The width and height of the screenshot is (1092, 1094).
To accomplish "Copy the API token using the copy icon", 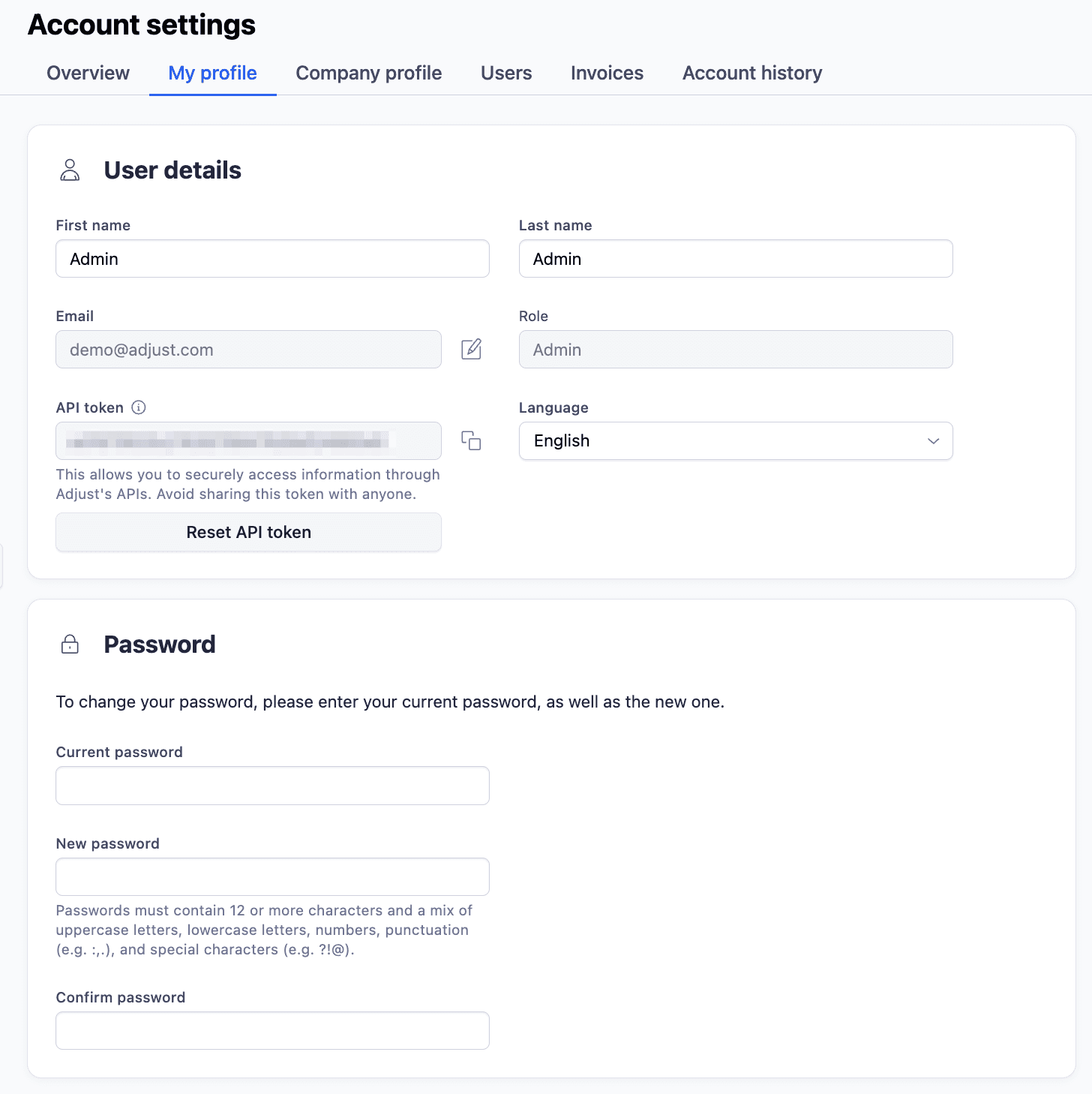I will click(471, 440).
